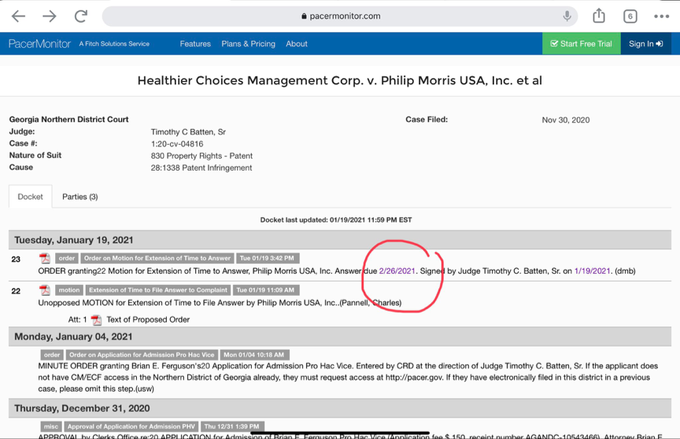Click the 2/26/2021 answer due date link
680x439 pixels.
(x=397, y=271)
